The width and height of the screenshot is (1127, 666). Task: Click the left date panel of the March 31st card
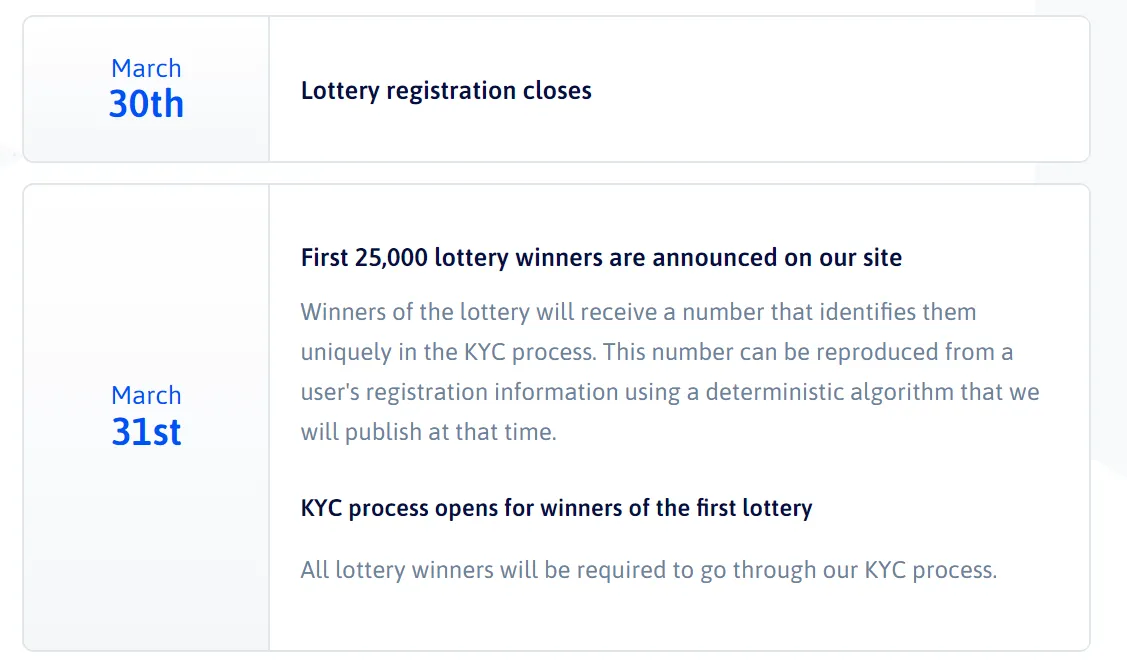click(x=146, y=417)
